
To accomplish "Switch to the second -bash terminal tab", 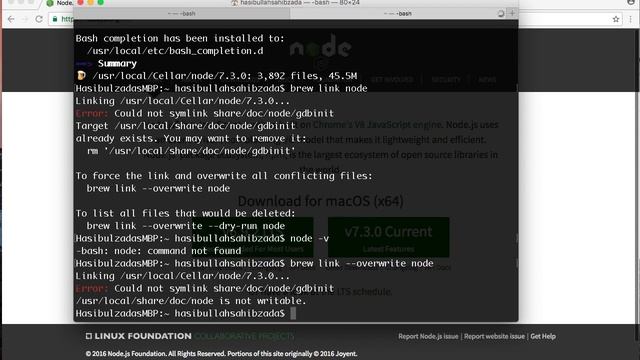I will click(398, 13).
